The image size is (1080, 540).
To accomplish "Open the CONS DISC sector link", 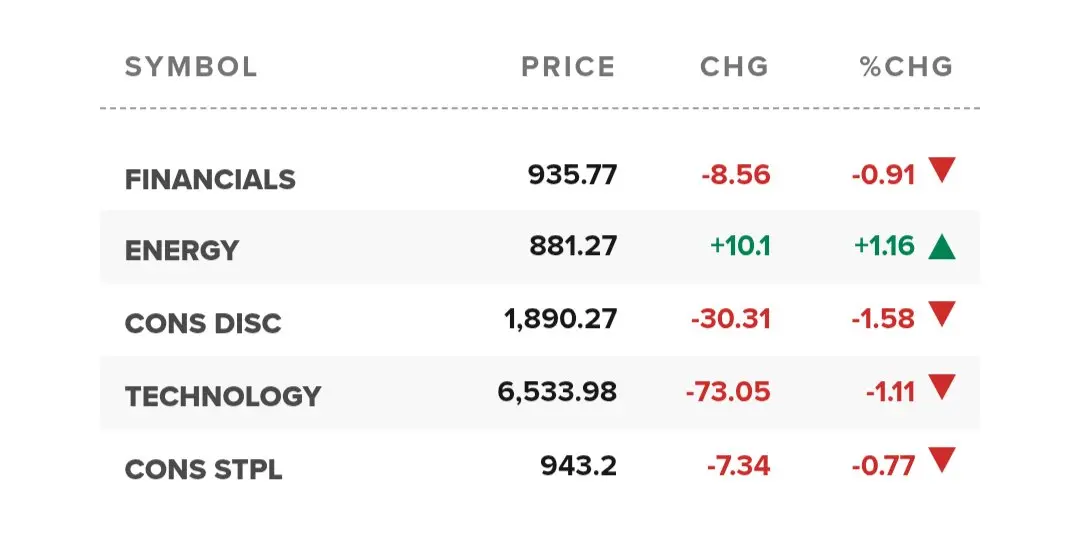I will point(203,323).
